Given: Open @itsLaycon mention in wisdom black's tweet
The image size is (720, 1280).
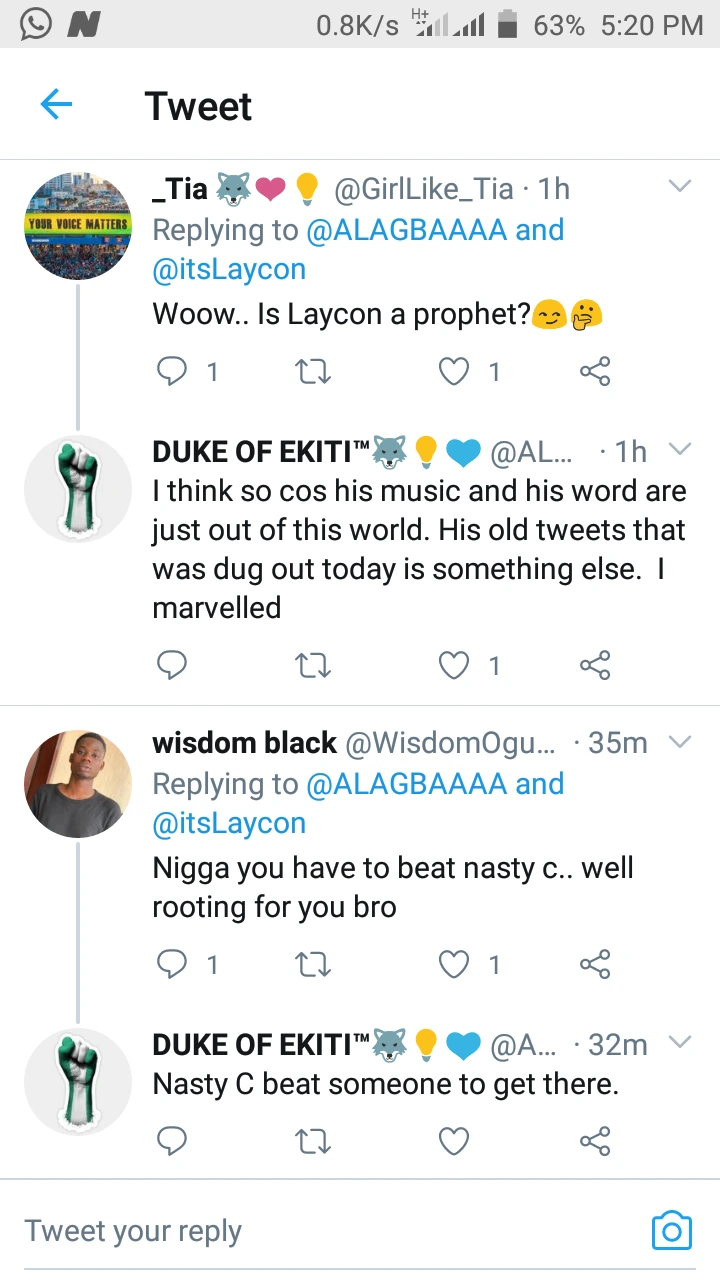Looking at the screenshot, I should coord(229,823).
